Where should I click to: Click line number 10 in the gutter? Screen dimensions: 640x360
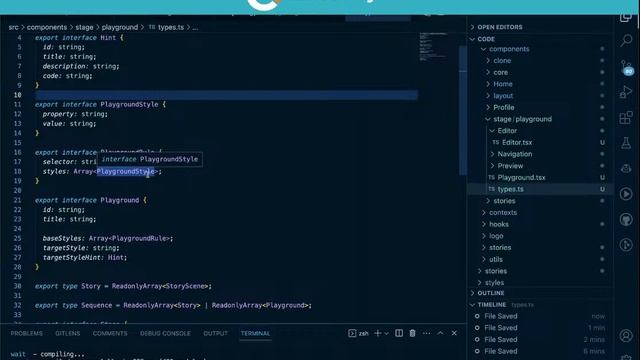[18, 95]
